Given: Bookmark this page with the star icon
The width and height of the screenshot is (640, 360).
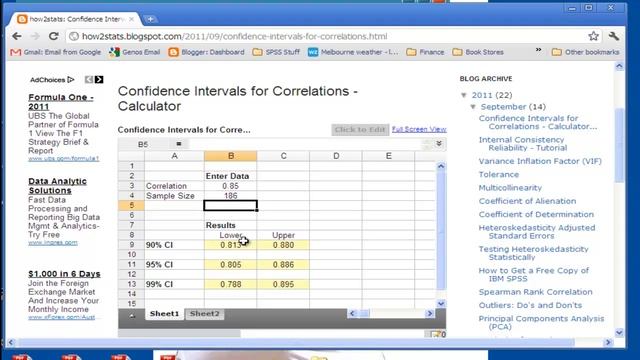Looking at the screenshot, I should tap(593, 36).
